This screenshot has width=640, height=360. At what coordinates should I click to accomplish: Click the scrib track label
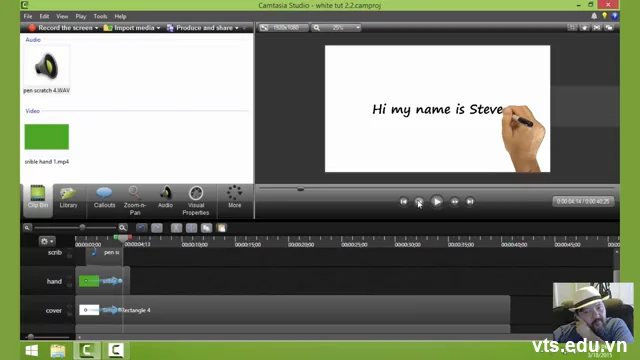55,252
